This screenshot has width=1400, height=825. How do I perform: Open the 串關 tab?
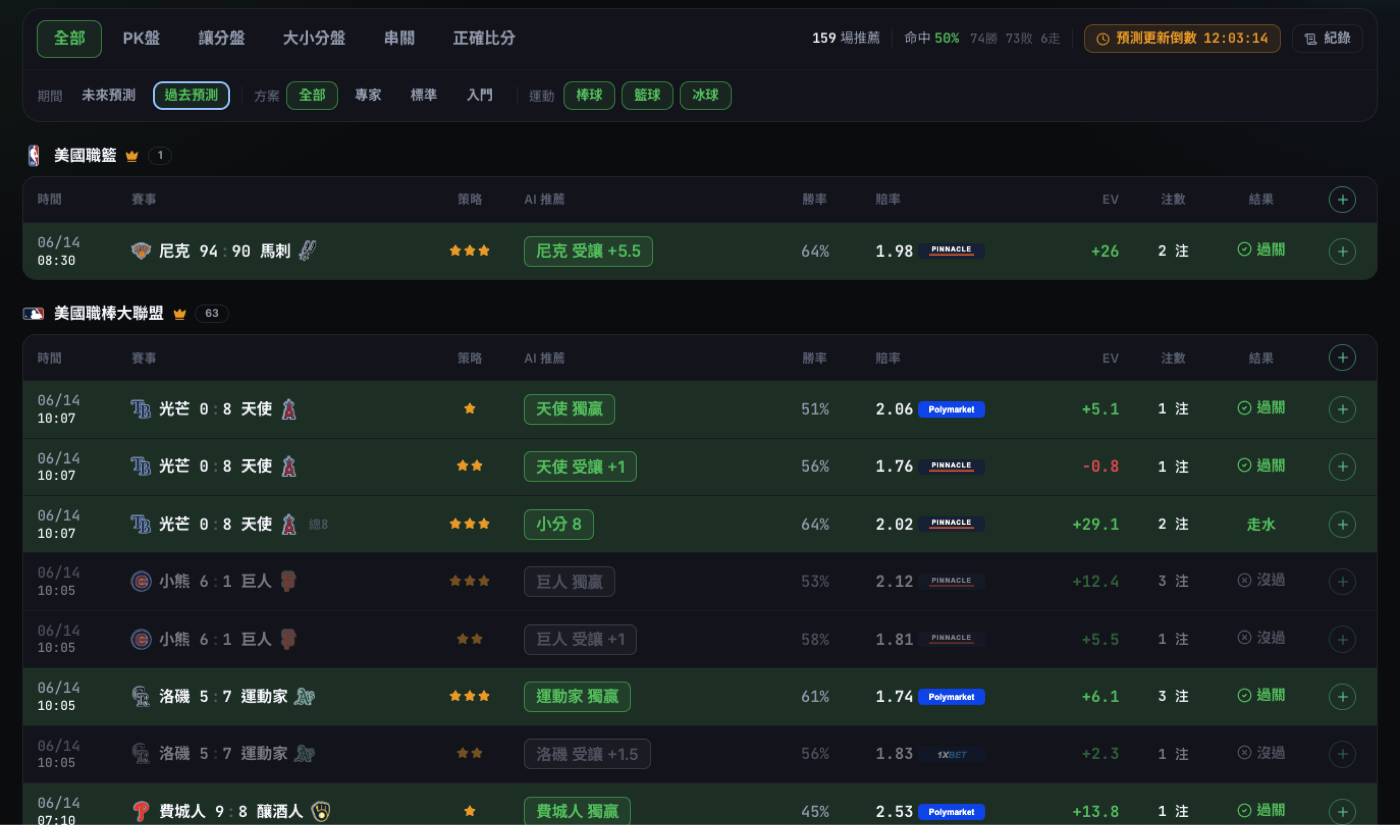399,39
